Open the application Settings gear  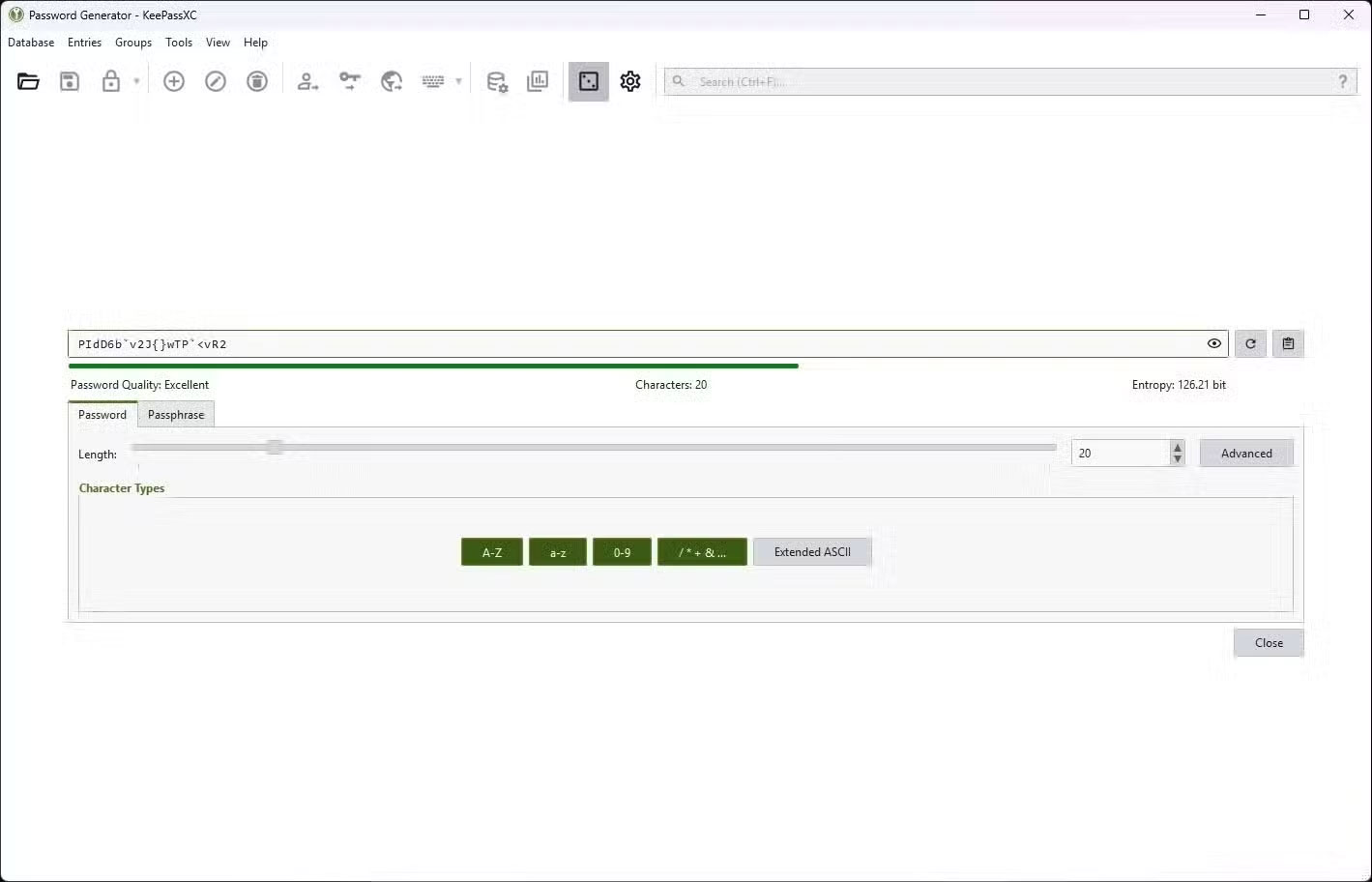629,81
